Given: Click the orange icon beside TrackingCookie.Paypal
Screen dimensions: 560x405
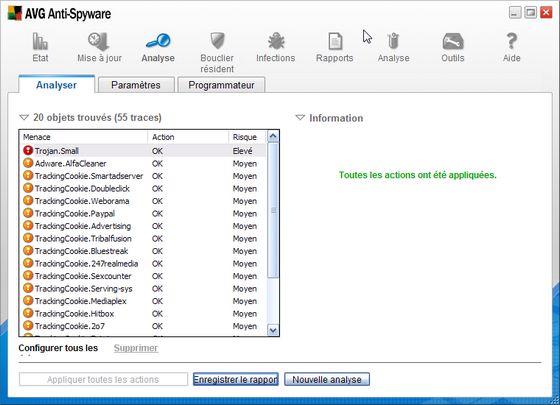Looking at the screenshot, I should [28, 213].
